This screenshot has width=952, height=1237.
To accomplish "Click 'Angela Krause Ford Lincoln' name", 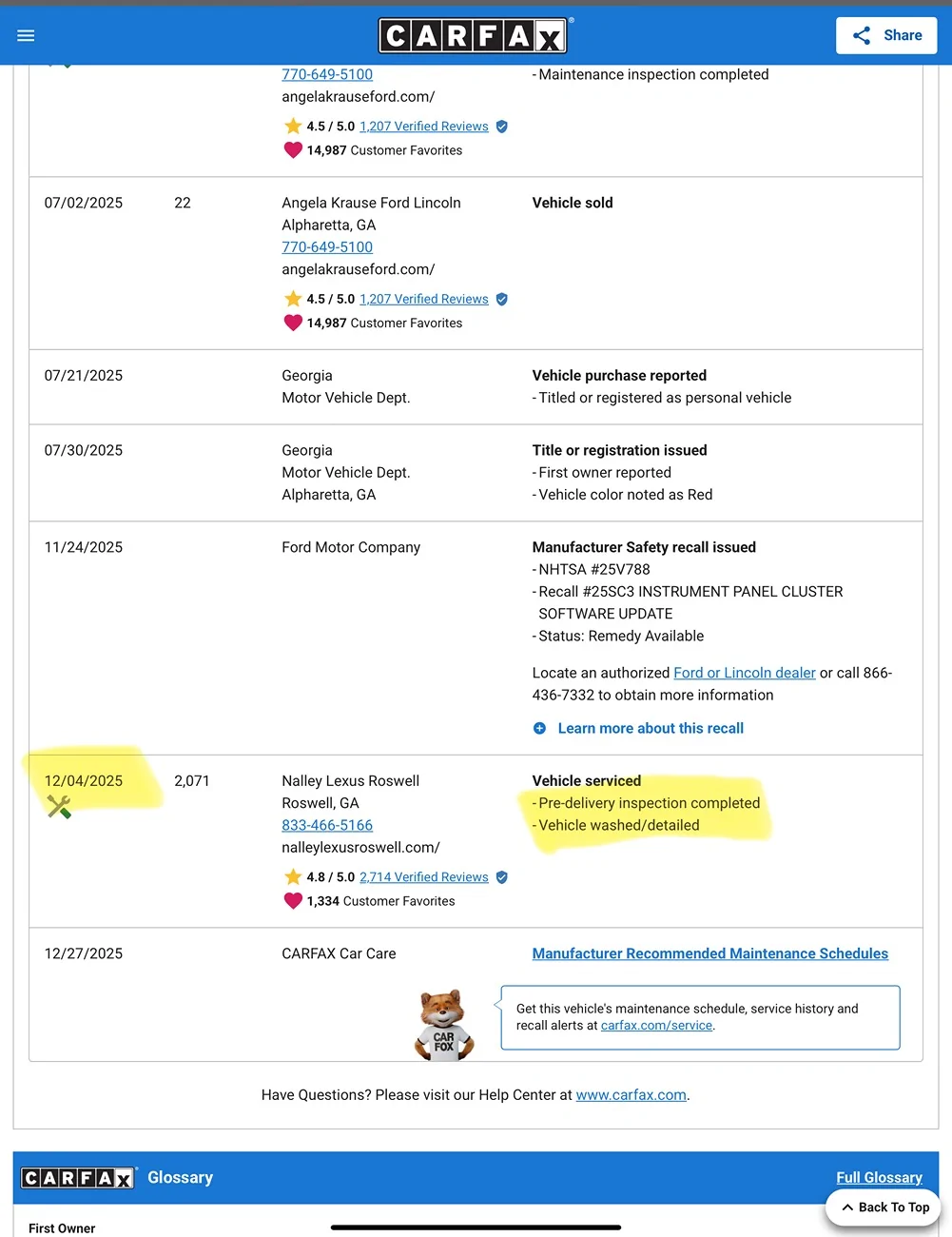I will coord(371,203).
